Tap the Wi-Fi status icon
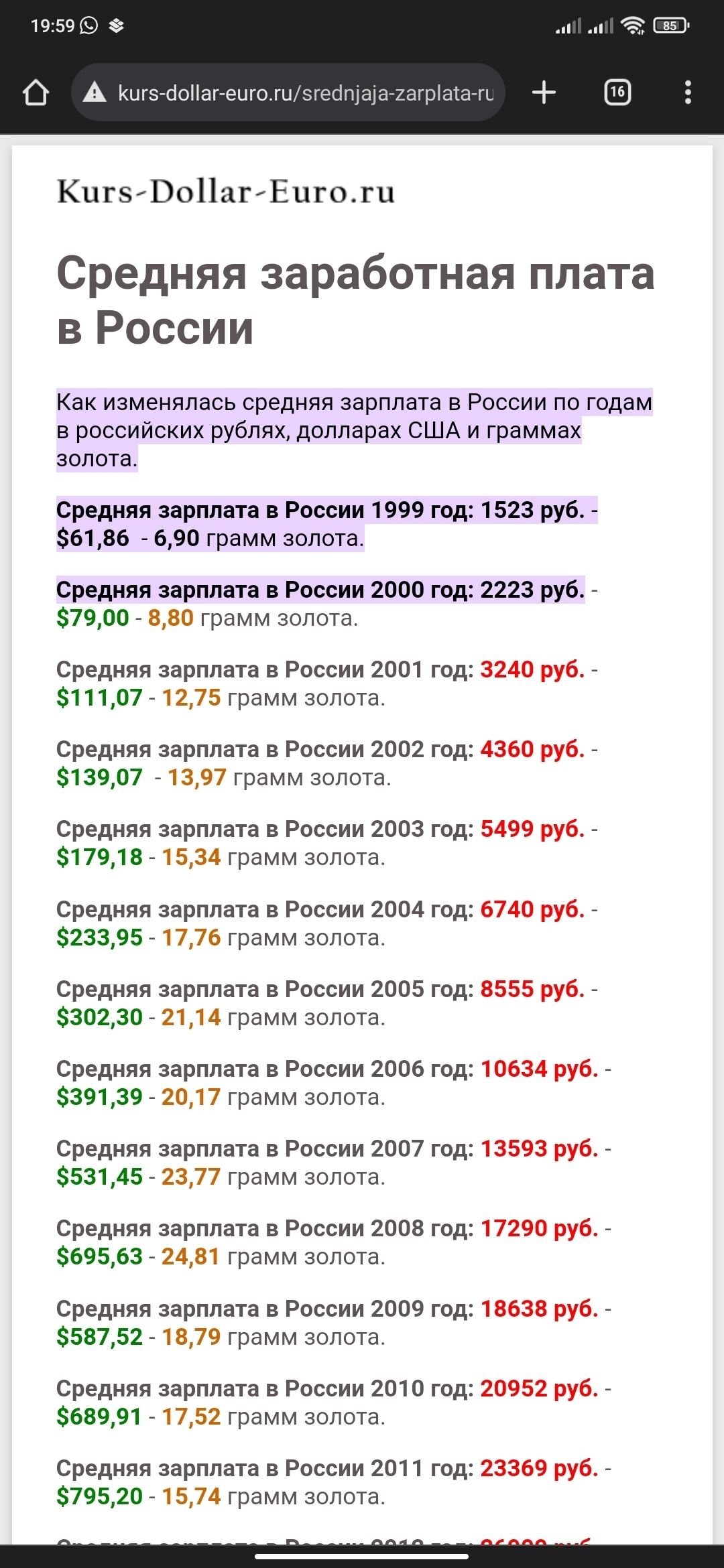The width and height of the screenshot is (724, 1568). point(632,25)
